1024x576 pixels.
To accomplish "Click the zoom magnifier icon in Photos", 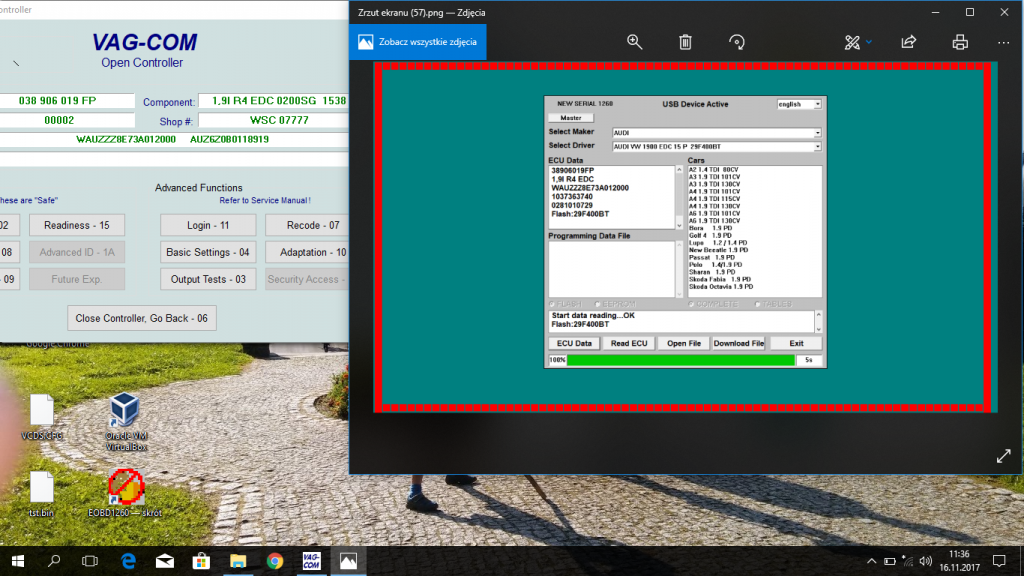I will 634,42.
